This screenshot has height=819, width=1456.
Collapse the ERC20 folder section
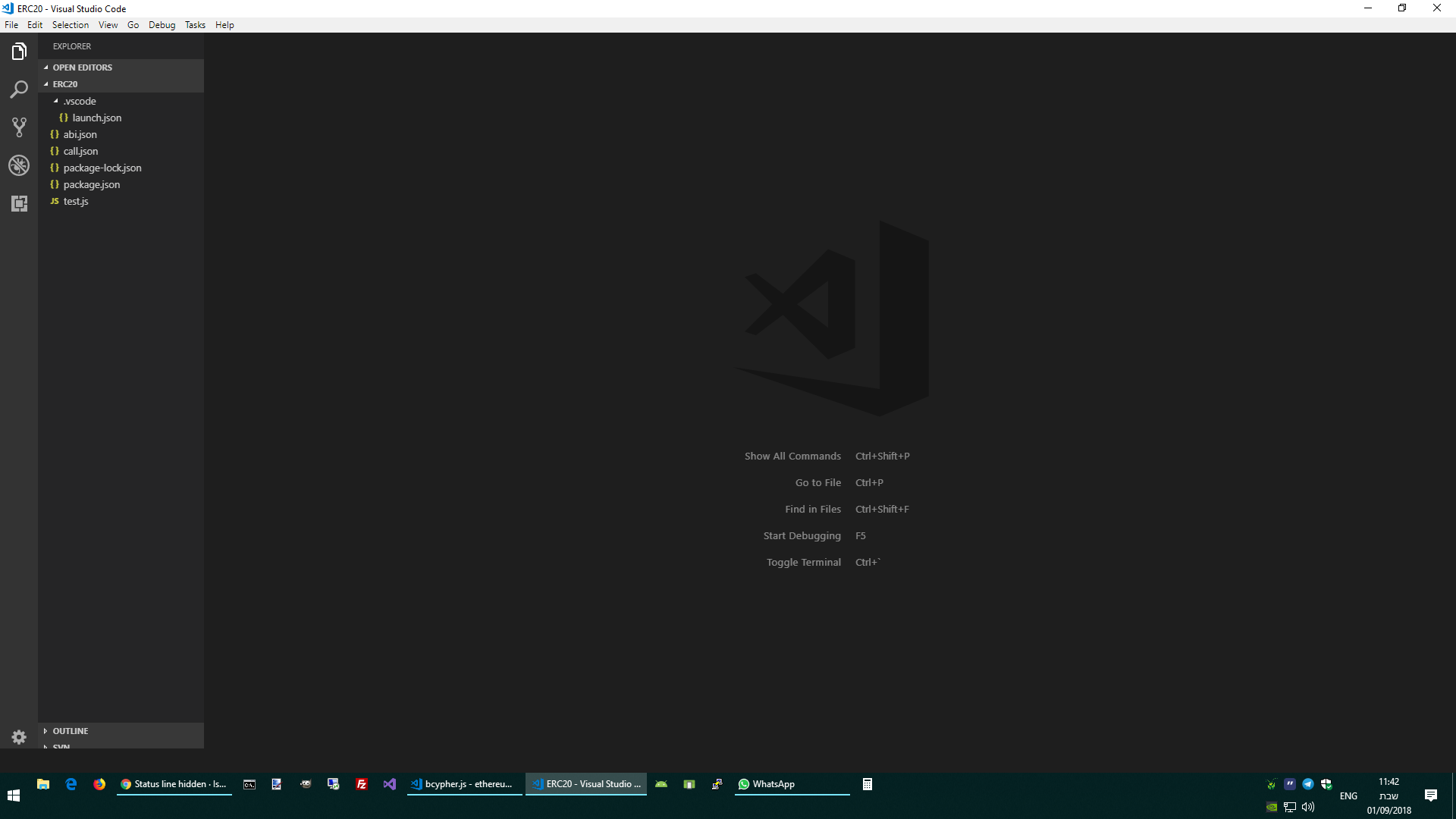coord(121,84)
